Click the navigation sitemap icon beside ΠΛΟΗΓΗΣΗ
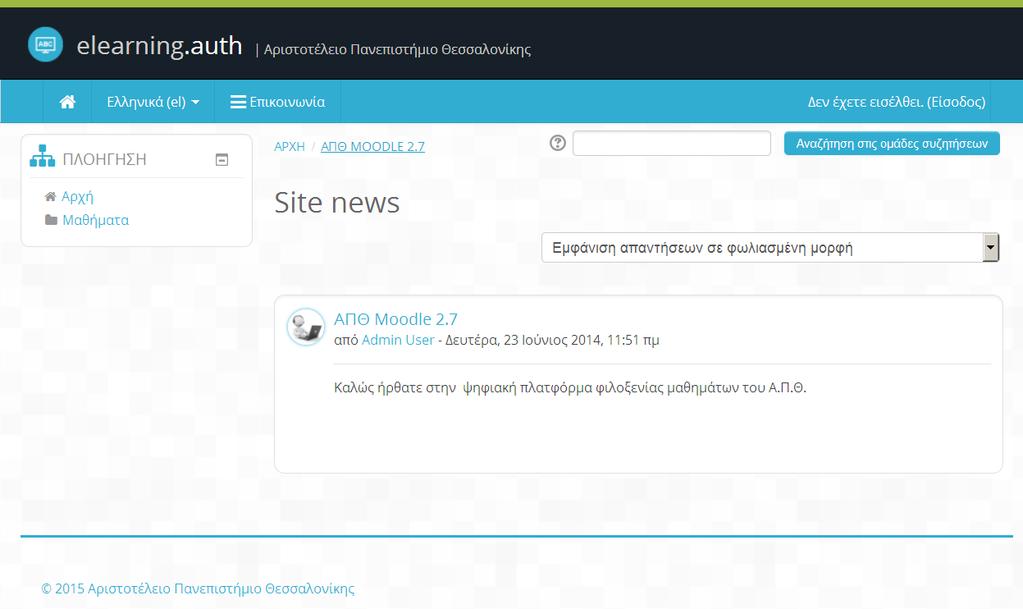 (42, 157)
